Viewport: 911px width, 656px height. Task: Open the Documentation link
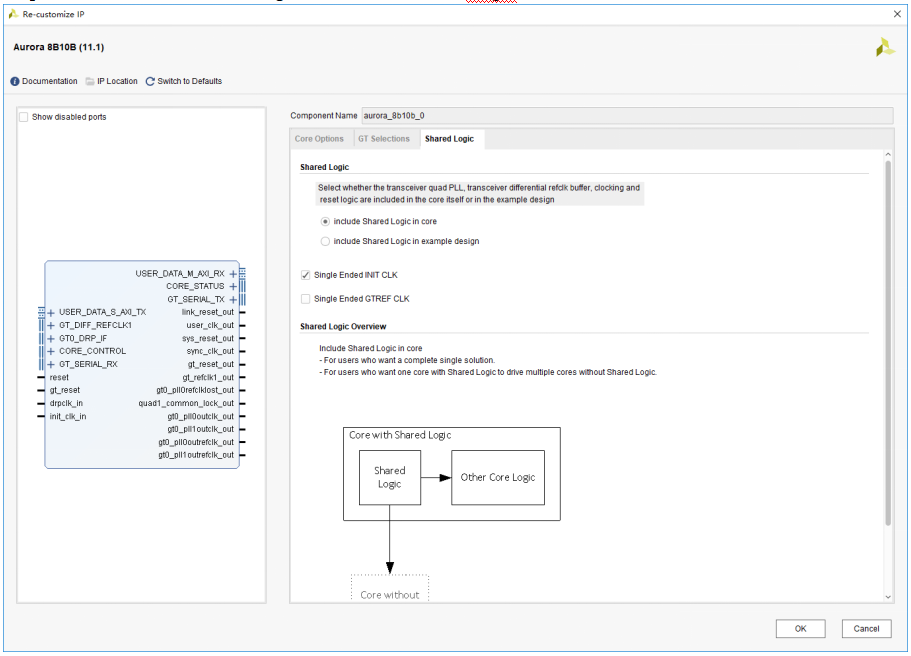(x=49, y=81)
